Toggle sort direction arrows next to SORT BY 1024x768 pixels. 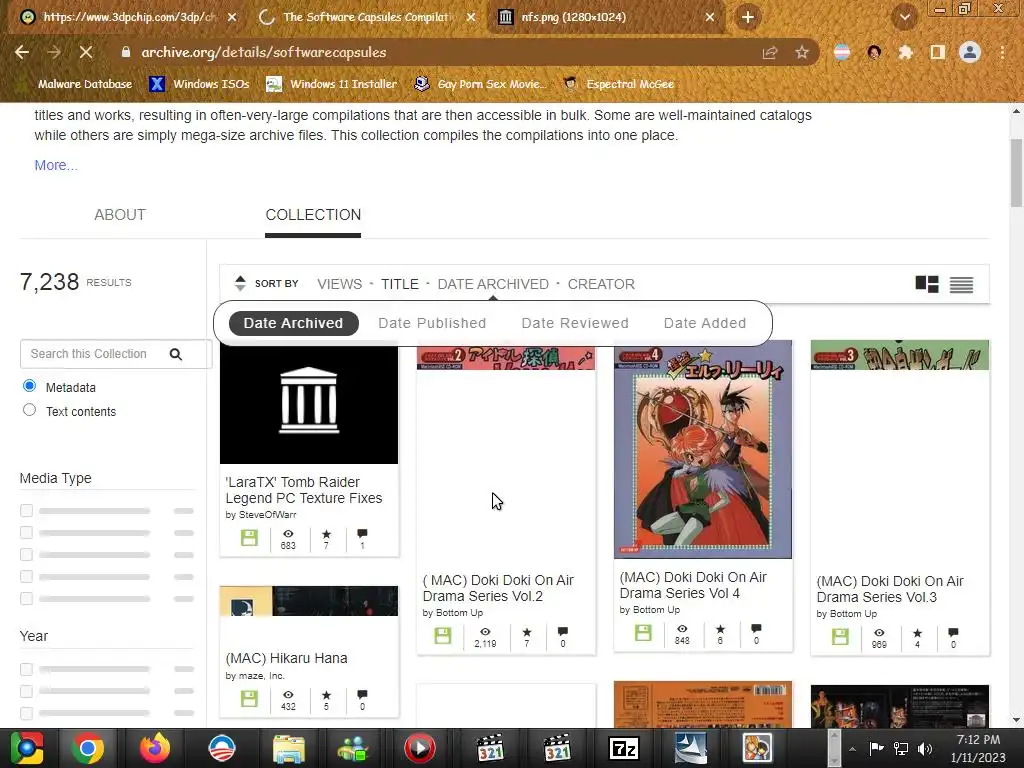click(240, 283)
